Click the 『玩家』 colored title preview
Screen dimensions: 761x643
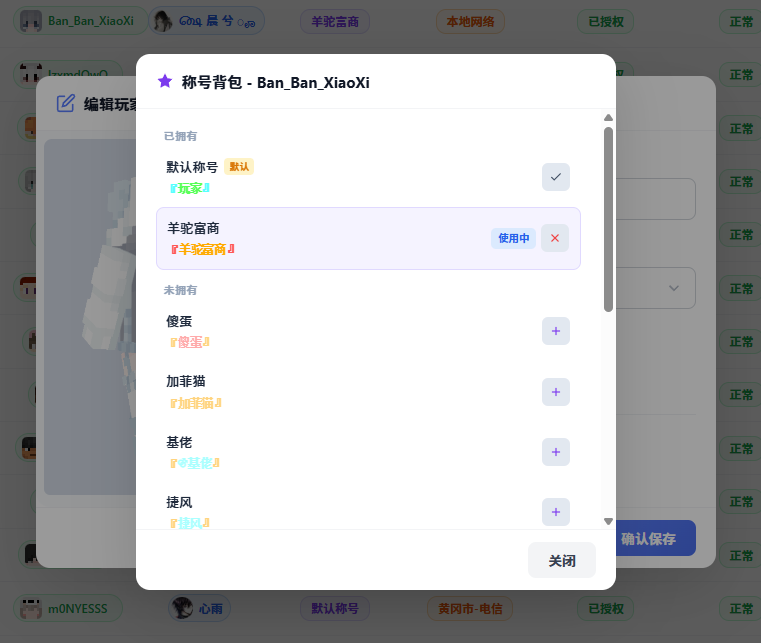(x=190, y=188)
